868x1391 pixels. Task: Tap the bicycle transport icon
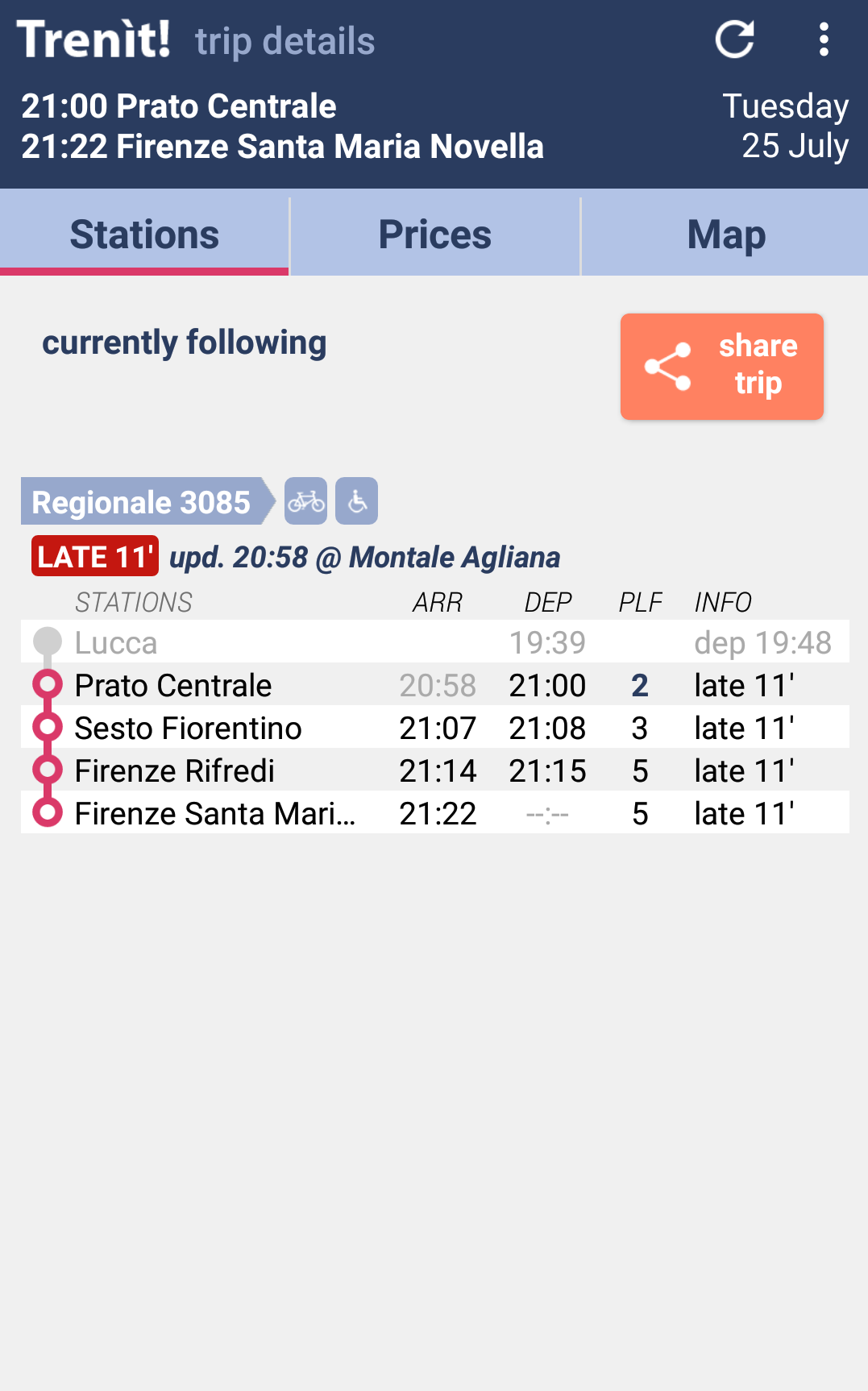306,501
